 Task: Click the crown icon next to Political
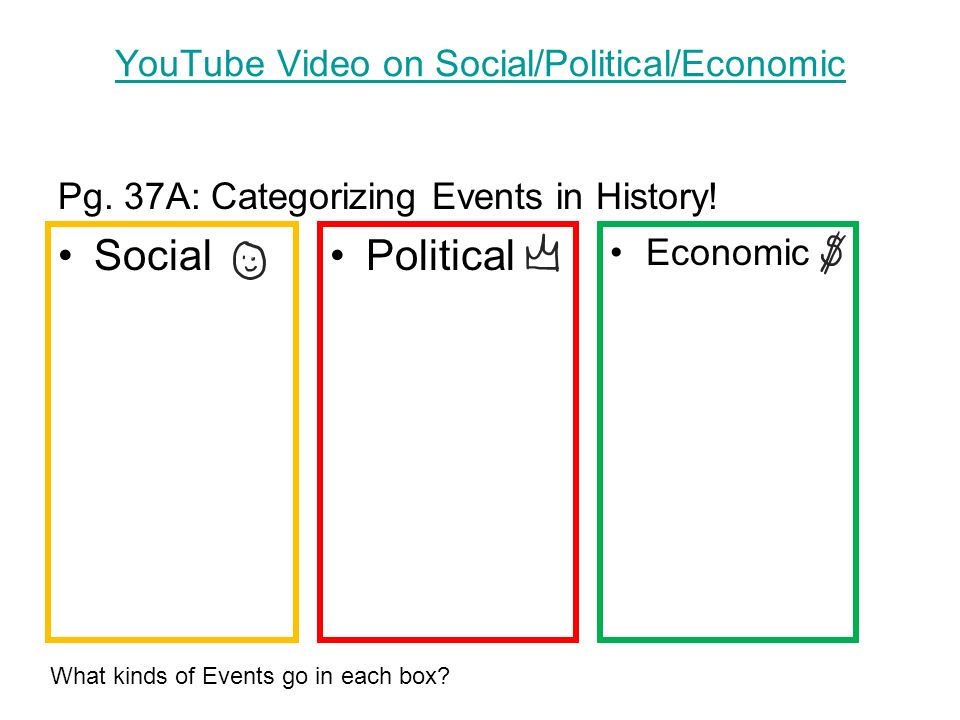tap(542, 253)
